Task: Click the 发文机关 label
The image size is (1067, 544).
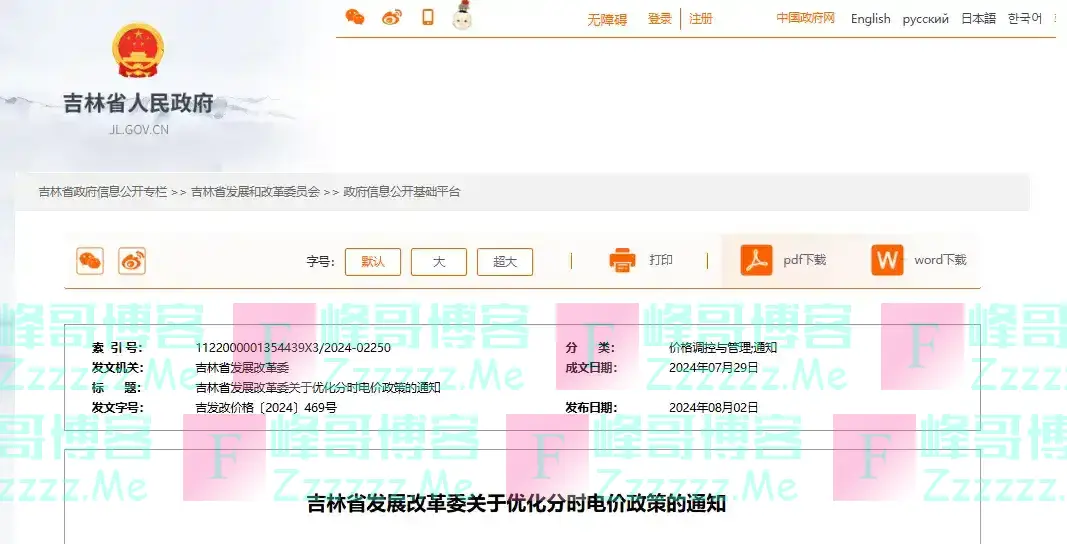Action: pos(117,368)
